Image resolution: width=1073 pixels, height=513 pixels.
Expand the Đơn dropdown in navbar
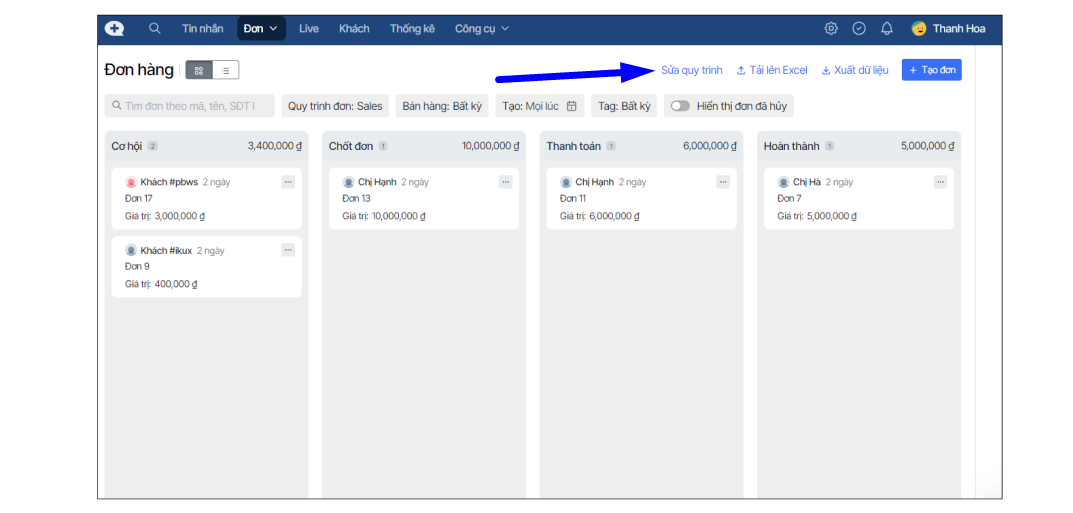click(x=261, y=28)
